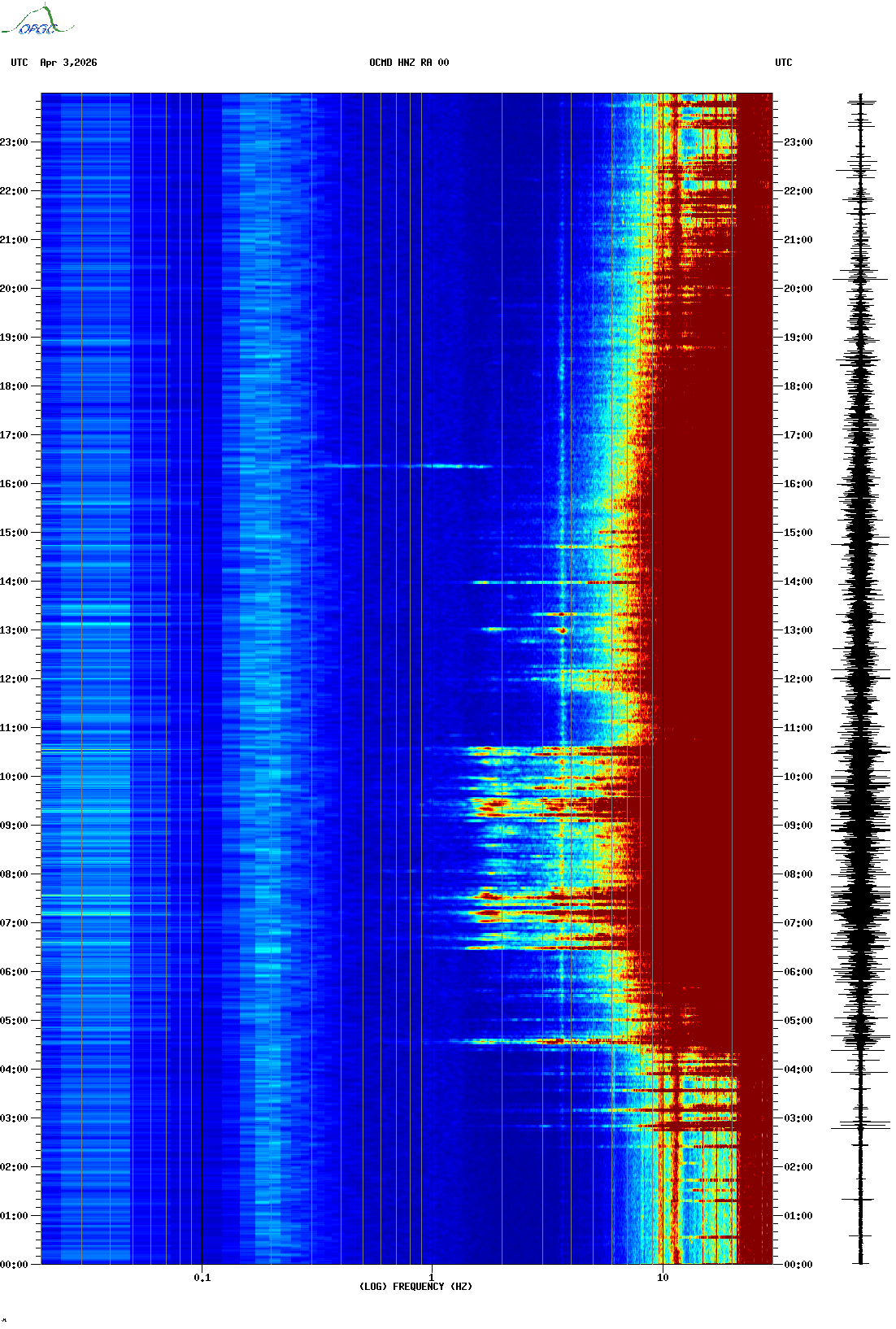The width and height of the screenshot is (896, 1329).
Task: Click the UTC label above the right time axis
Action: [x=784, y=63]
